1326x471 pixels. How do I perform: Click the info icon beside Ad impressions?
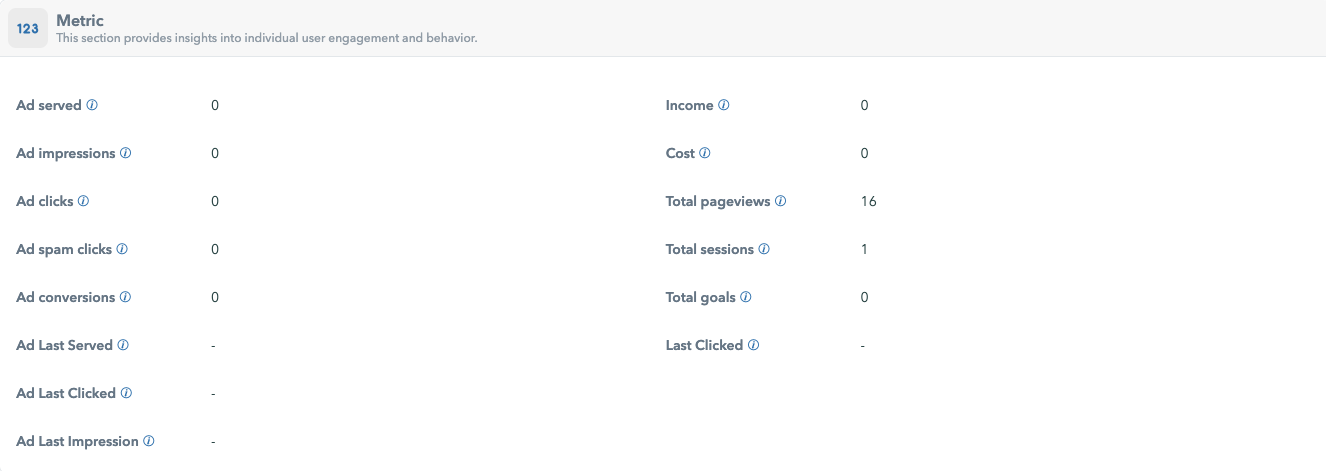[x=126, y=153]
